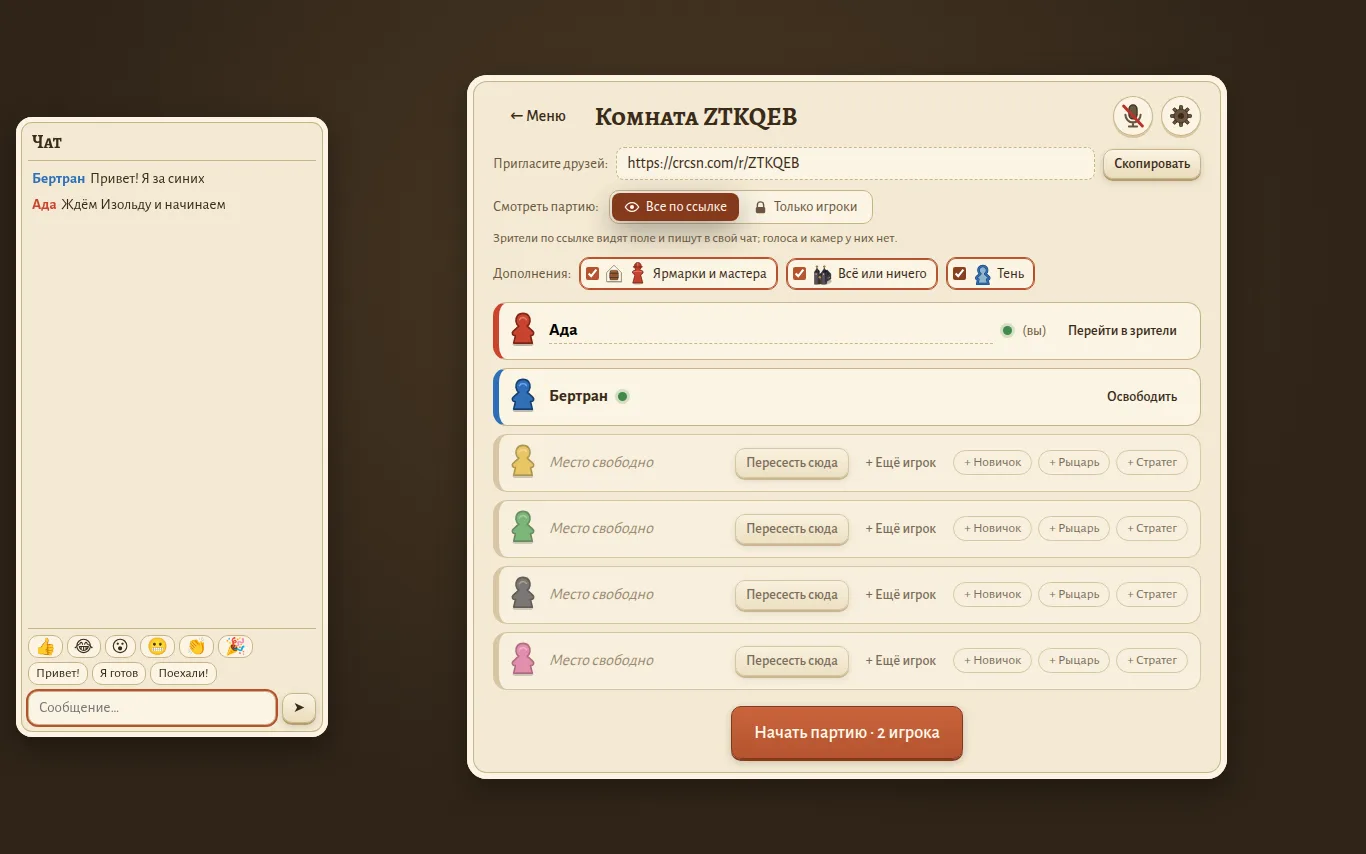
Task: Toggle the Всё или ничего expansion checkbox
Action: pyautogui.click(x=799, y=273)
